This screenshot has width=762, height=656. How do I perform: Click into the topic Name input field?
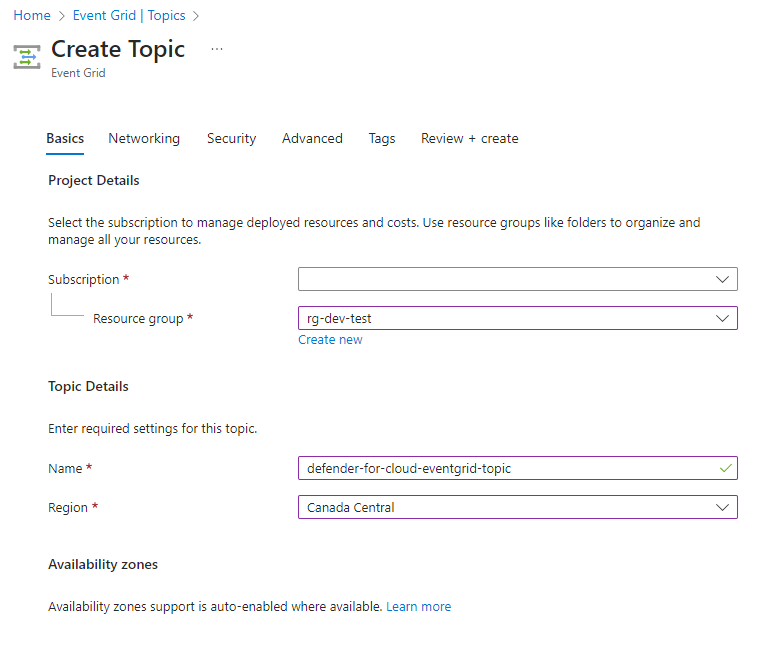coord(518,468)
